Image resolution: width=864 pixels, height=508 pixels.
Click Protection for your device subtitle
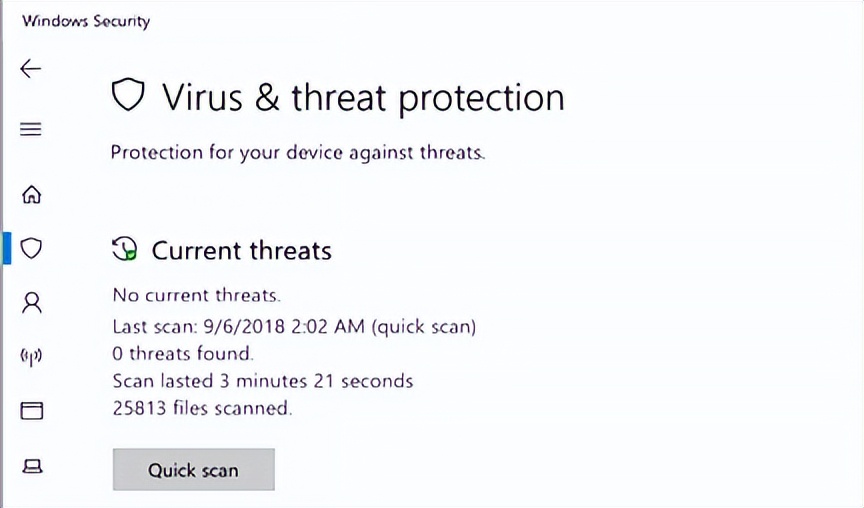(x=298, y=153)
